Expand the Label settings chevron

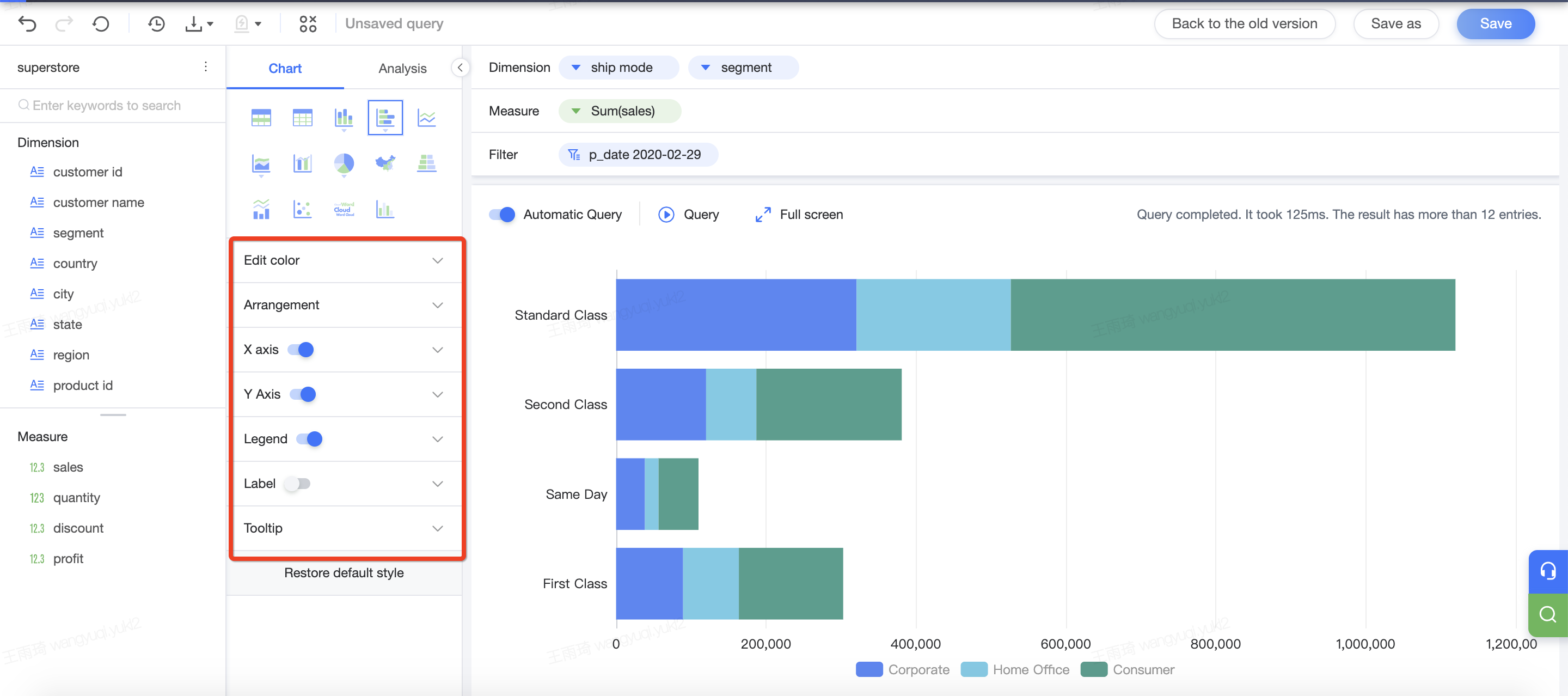pyautogui.click(x=438, y=484)
